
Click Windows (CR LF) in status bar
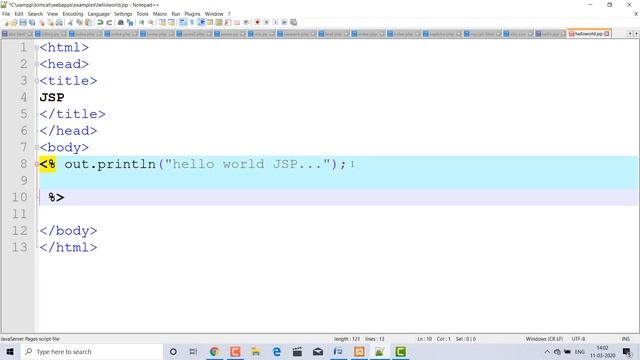544,339
